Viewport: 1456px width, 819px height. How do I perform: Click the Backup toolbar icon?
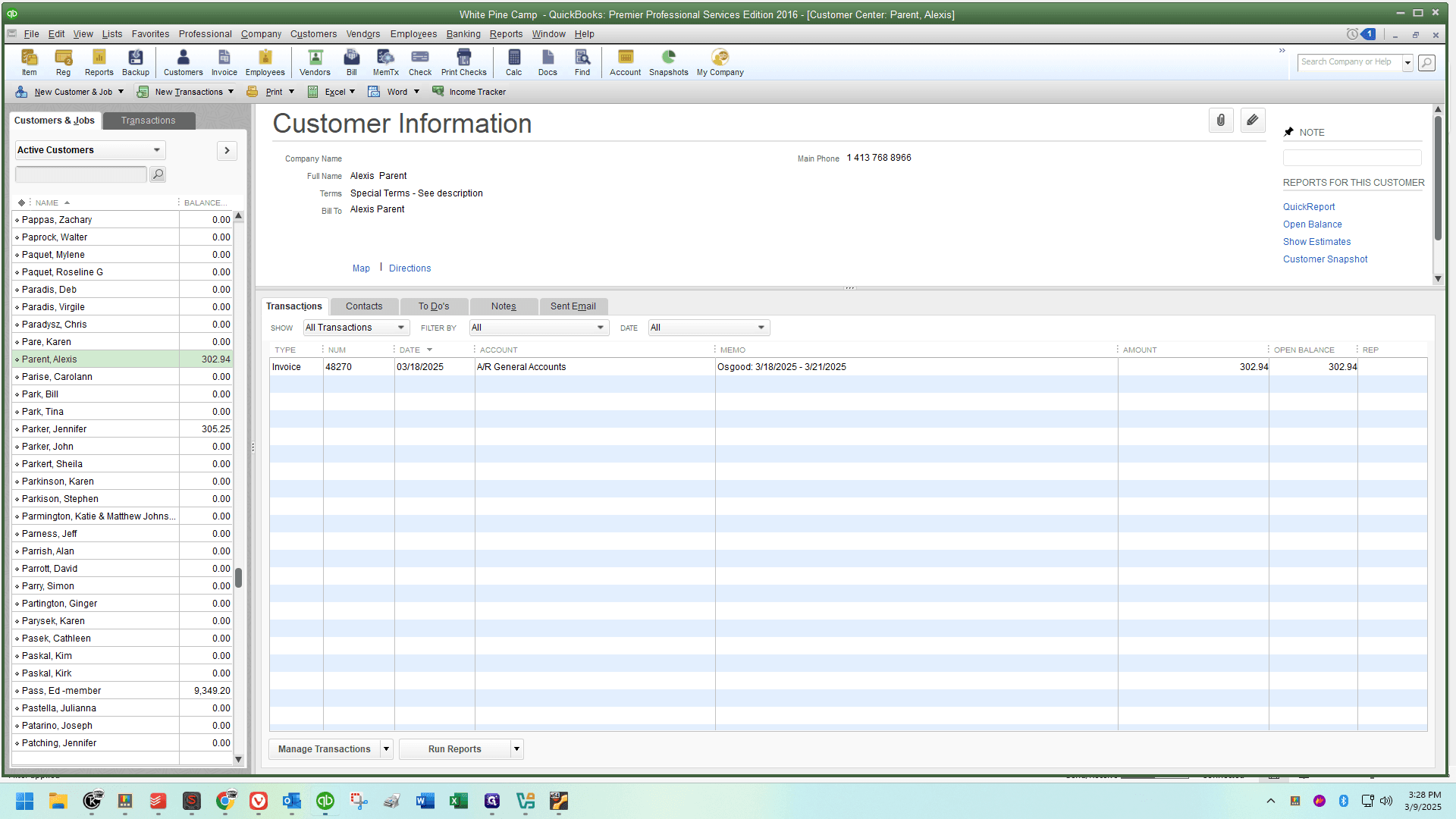[136, 62]
